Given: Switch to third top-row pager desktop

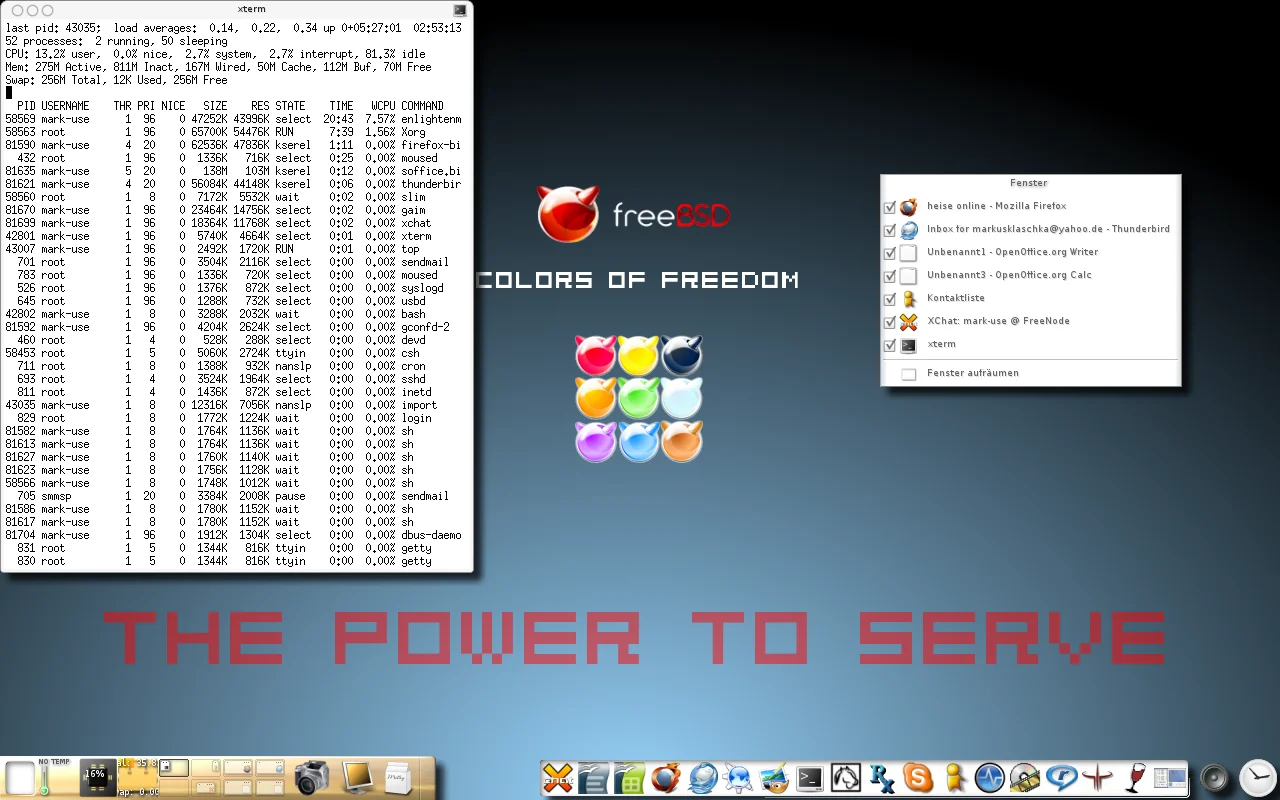Looking at the screenshot, I should (238, 767).
